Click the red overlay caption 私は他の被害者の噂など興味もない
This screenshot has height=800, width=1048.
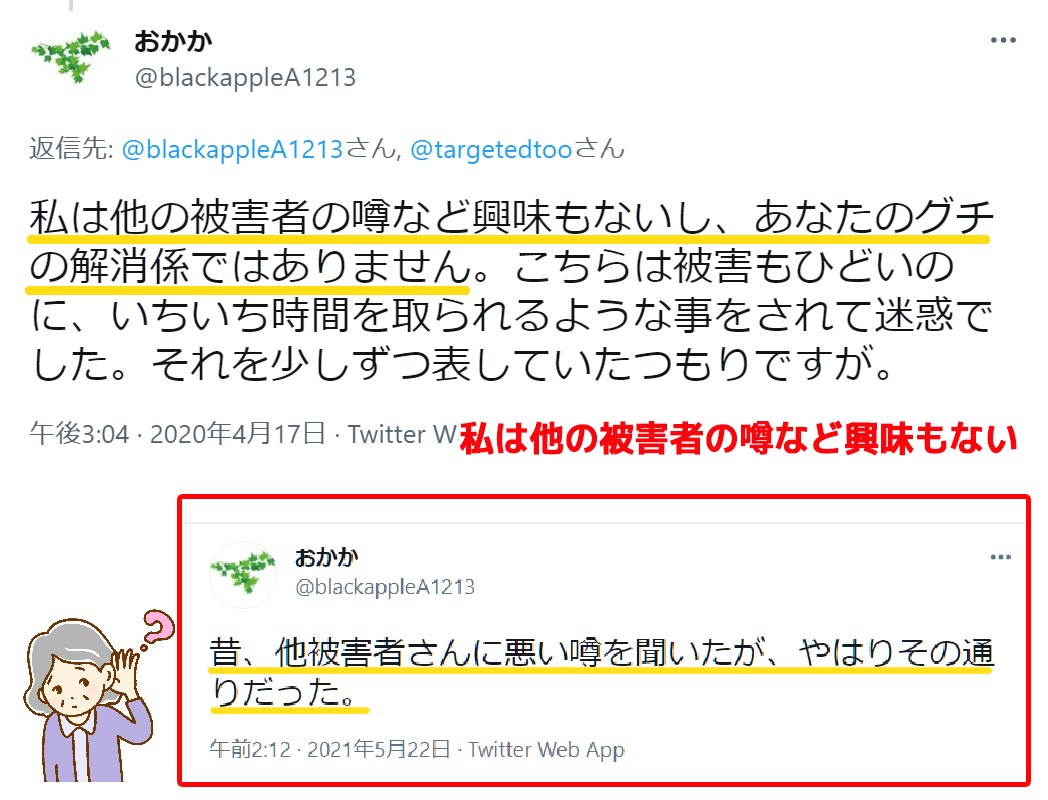click(739, 439)
